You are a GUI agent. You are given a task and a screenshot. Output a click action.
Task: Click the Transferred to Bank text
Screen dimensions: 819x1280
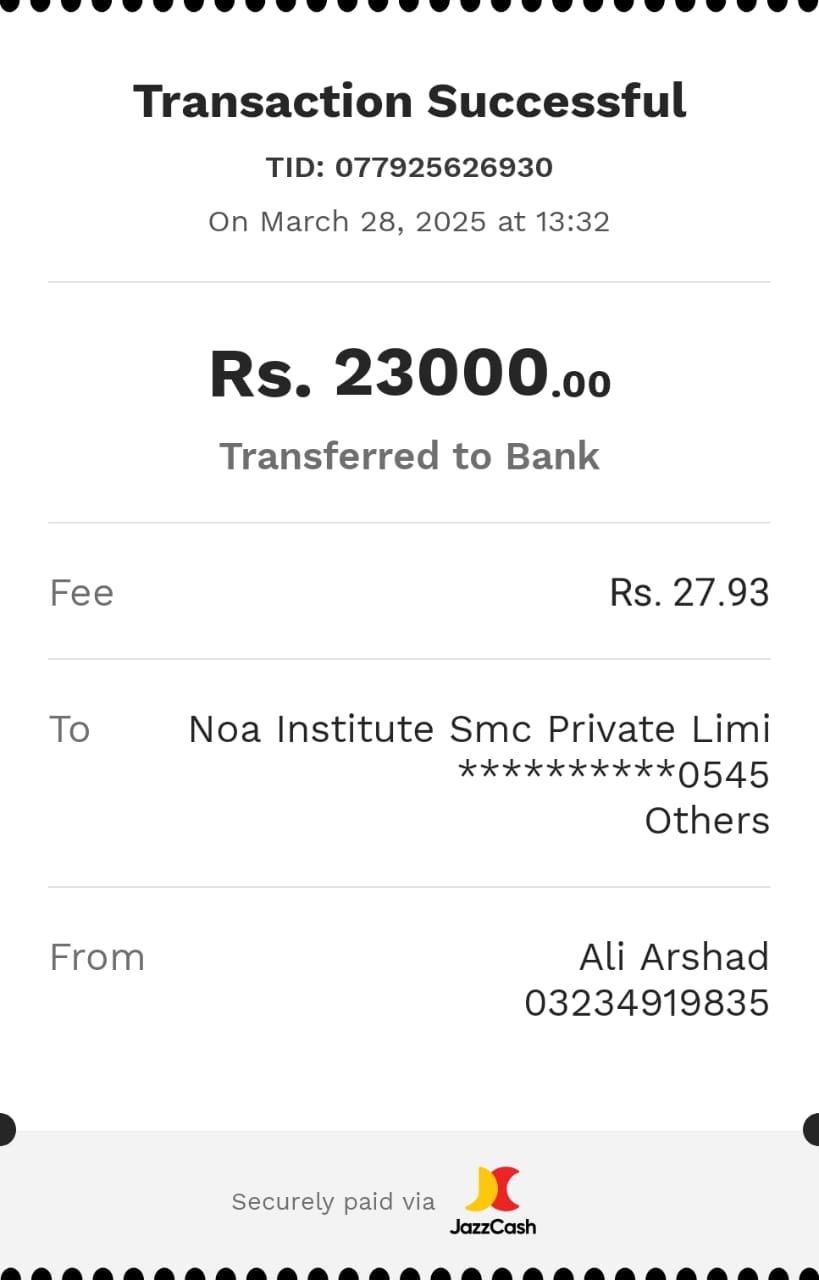click(x=409, y=456)
